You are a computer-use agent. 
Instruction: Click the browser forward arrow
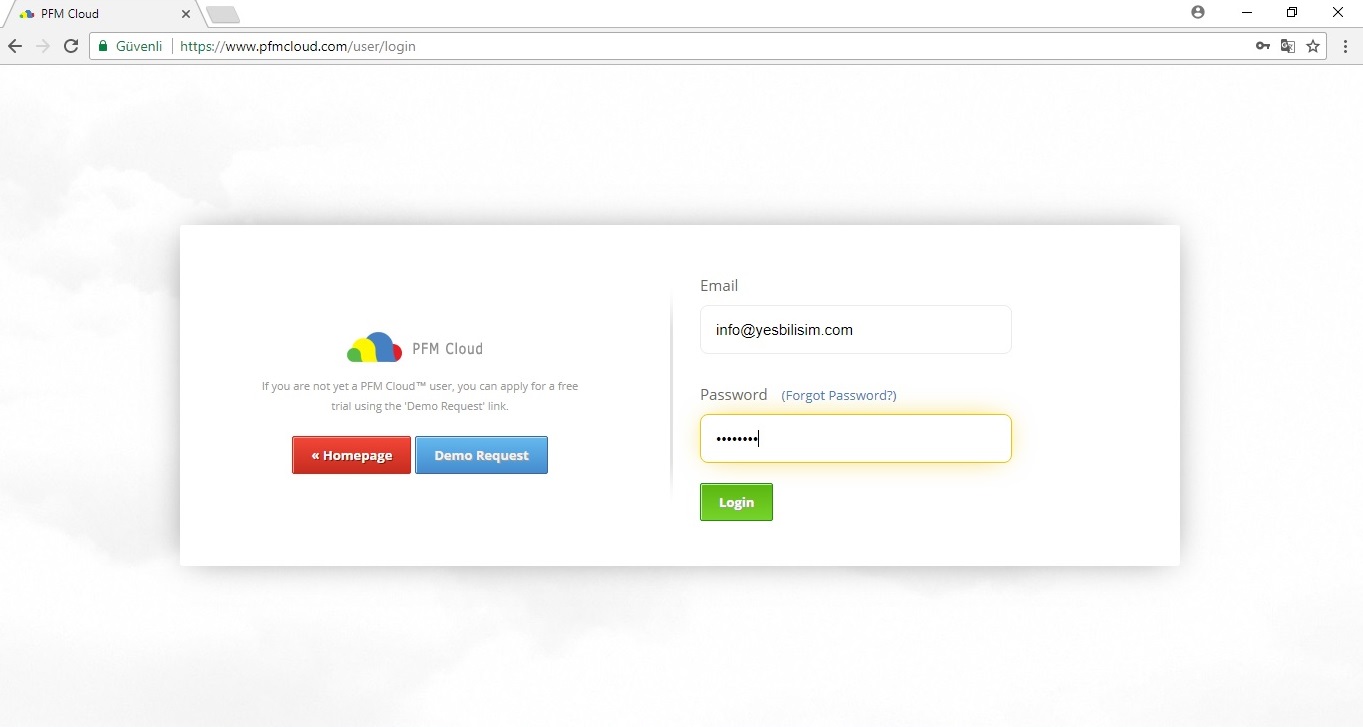[x=42, y=46]
